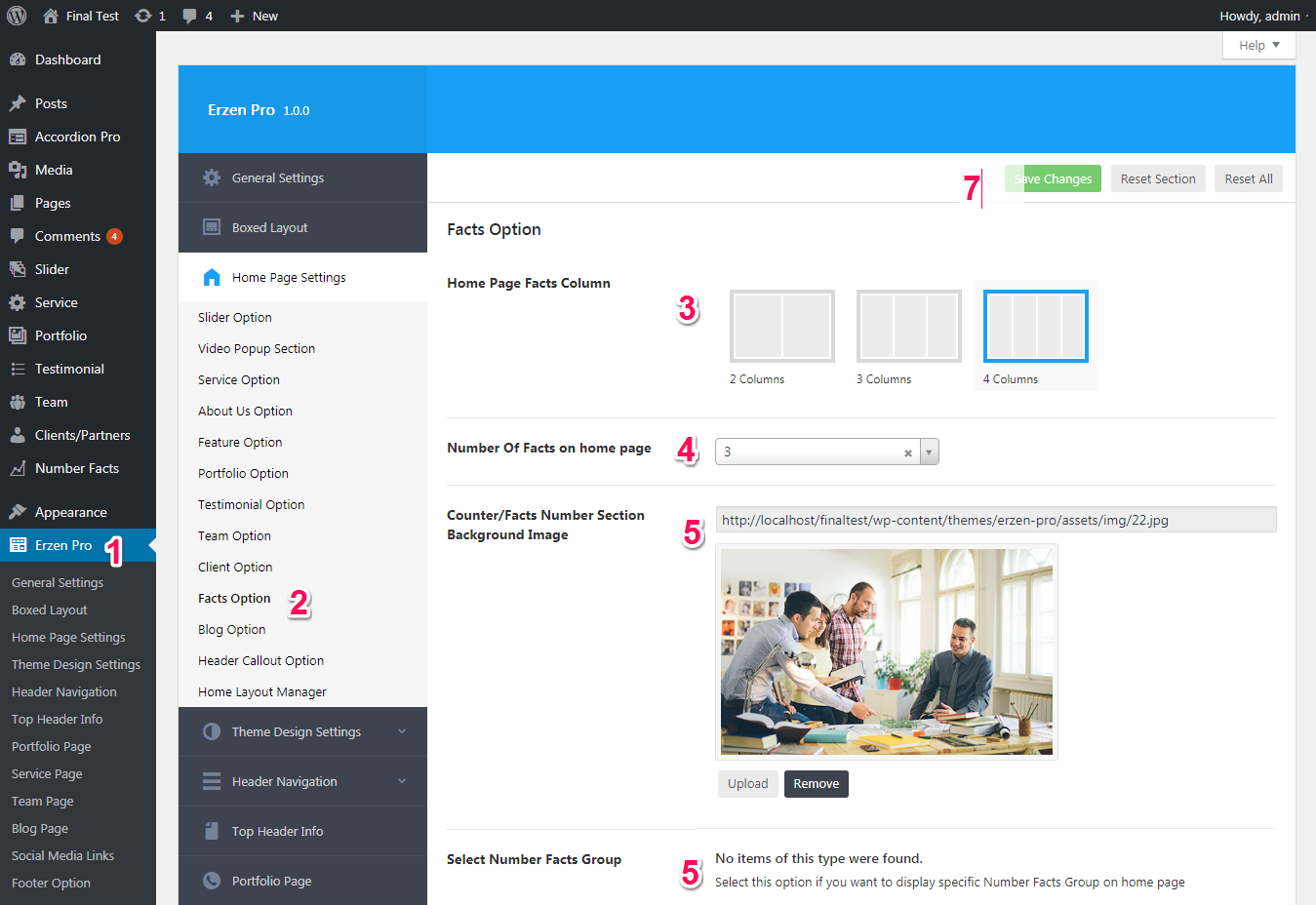
Task: Select the 4 Columns layout option
Action: 1036,326
